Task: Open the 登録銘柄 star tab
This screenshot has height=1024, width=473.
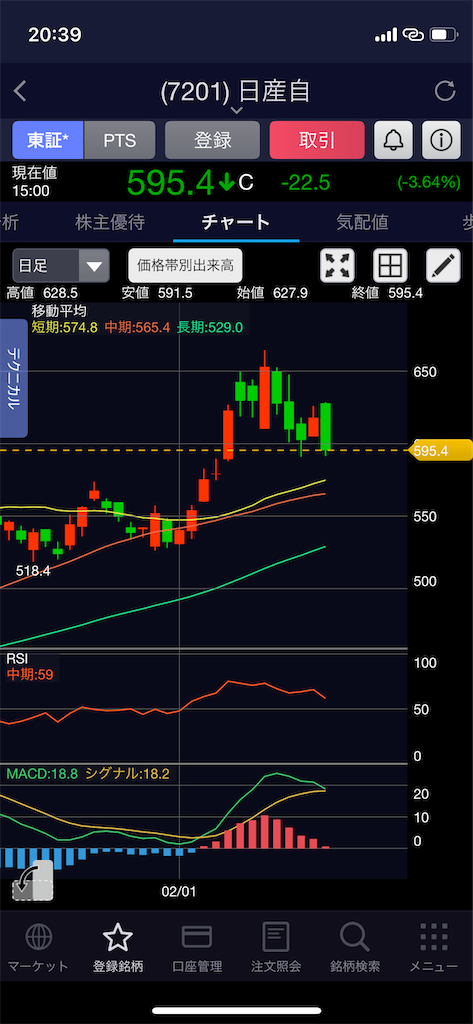Action: [118, 947]
